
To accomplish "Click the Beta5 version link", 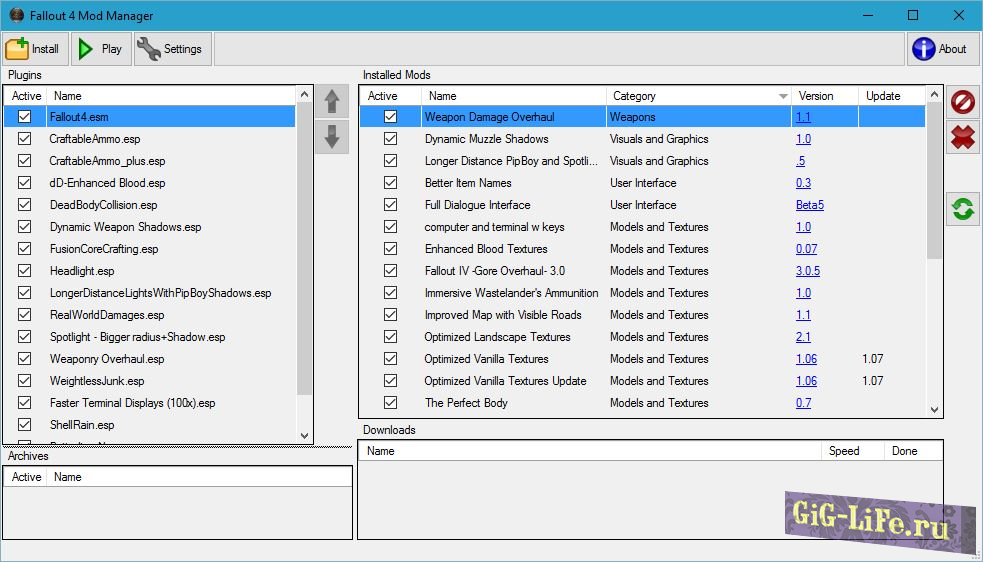I will (810, 205).
